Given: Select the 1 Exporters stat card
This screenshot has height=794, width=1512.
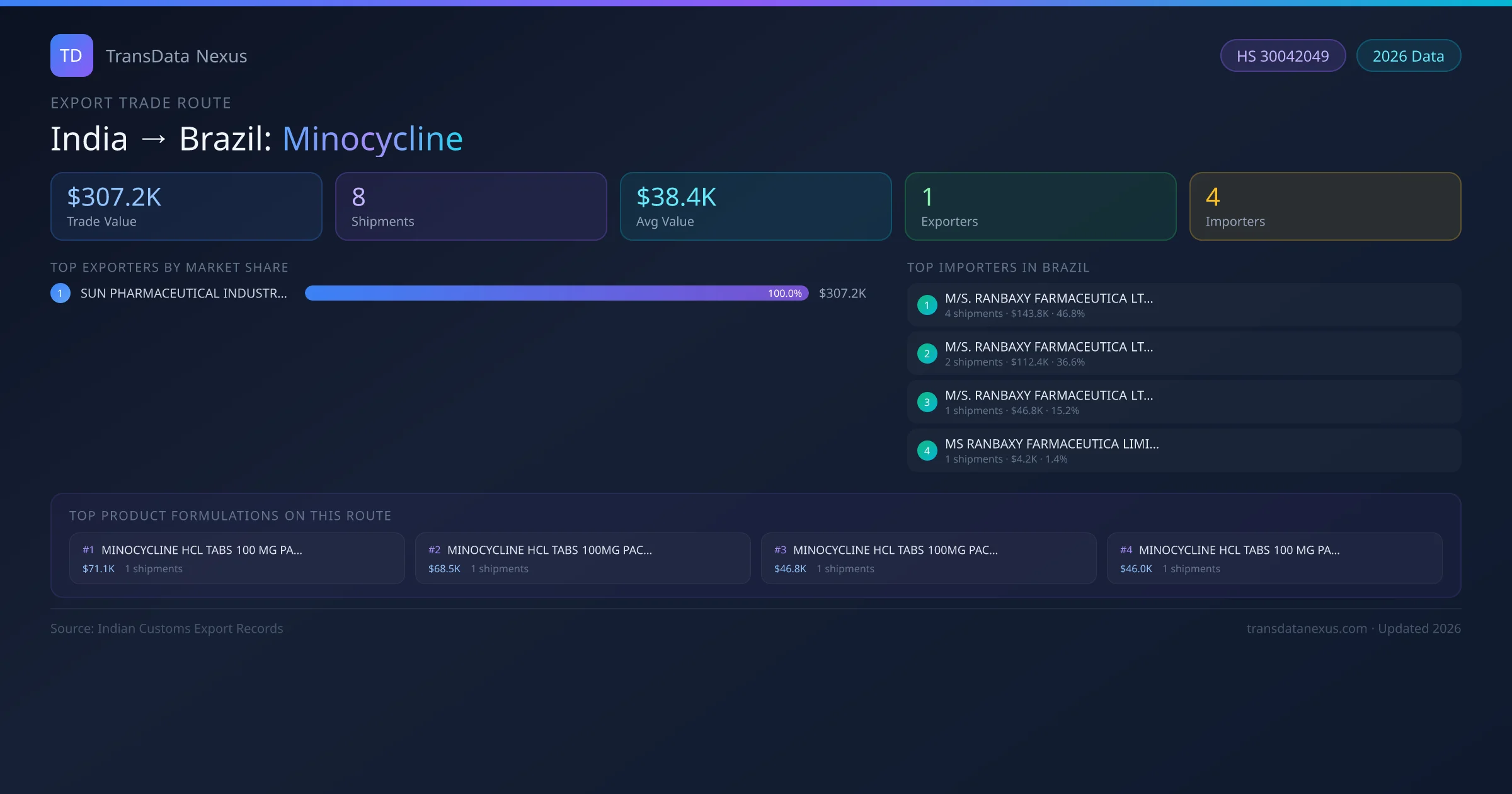Looking at the screenshot, I should pos(1040,207).
